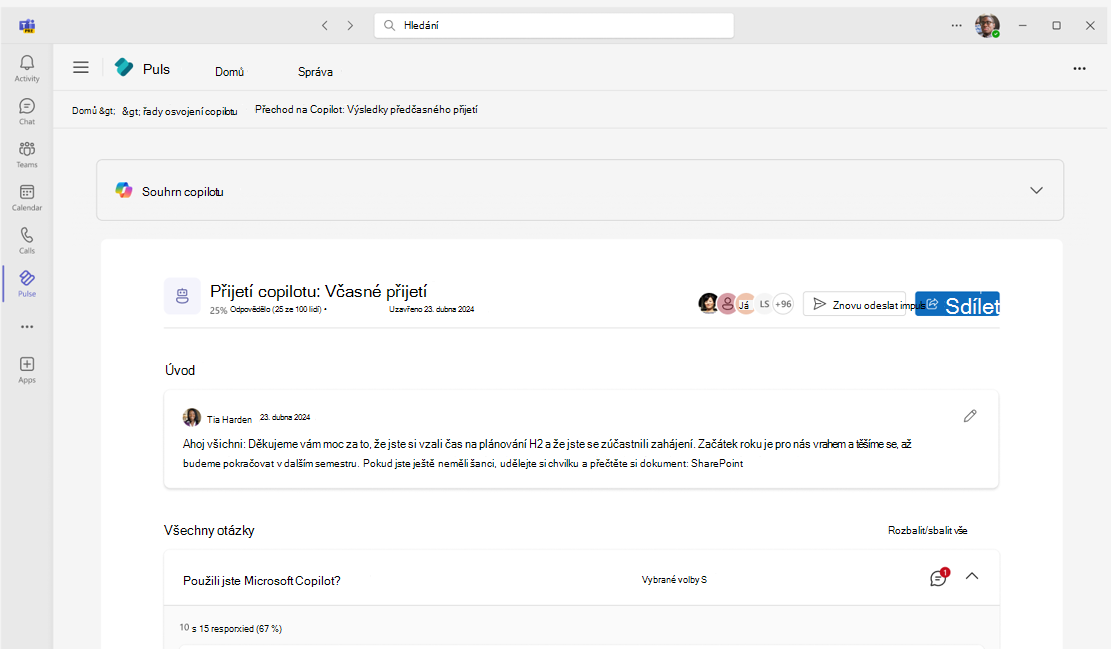Collapse the 'Použili jste Microsoft Copilot?' question
Screen dimensions: 1111x649
point(972,578)
